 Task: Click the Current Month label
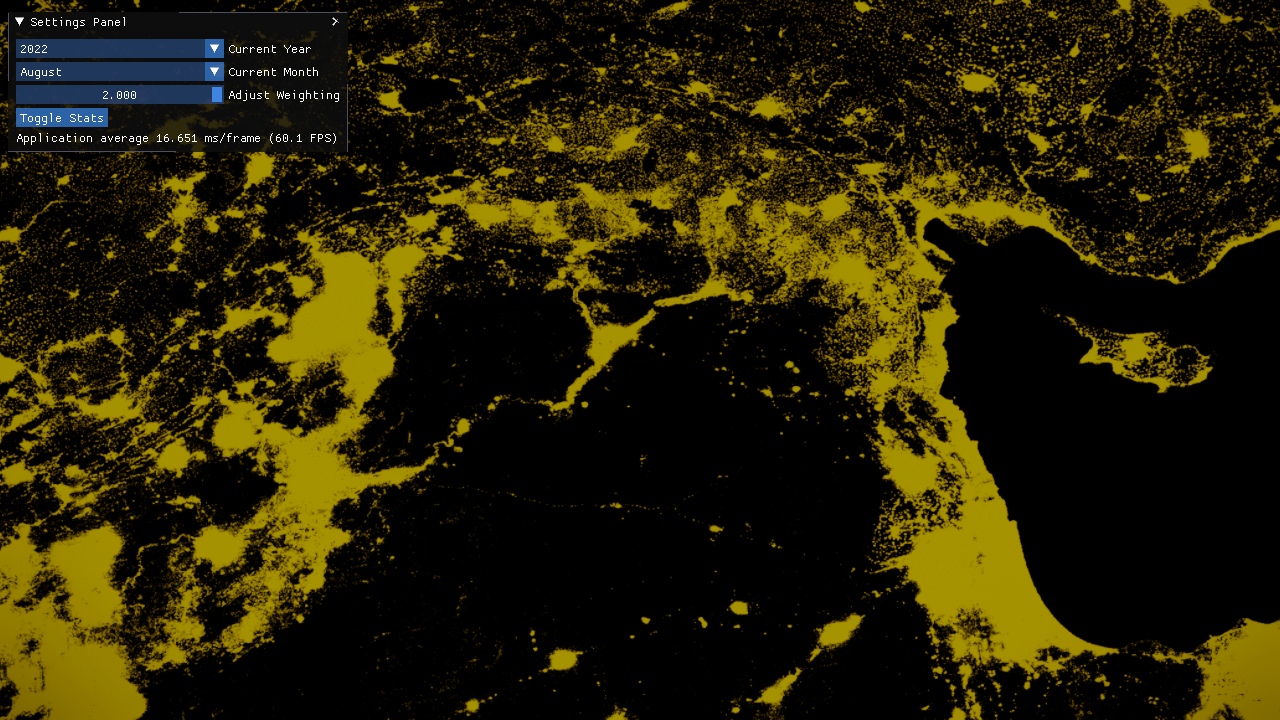click(x=274, y=71)
